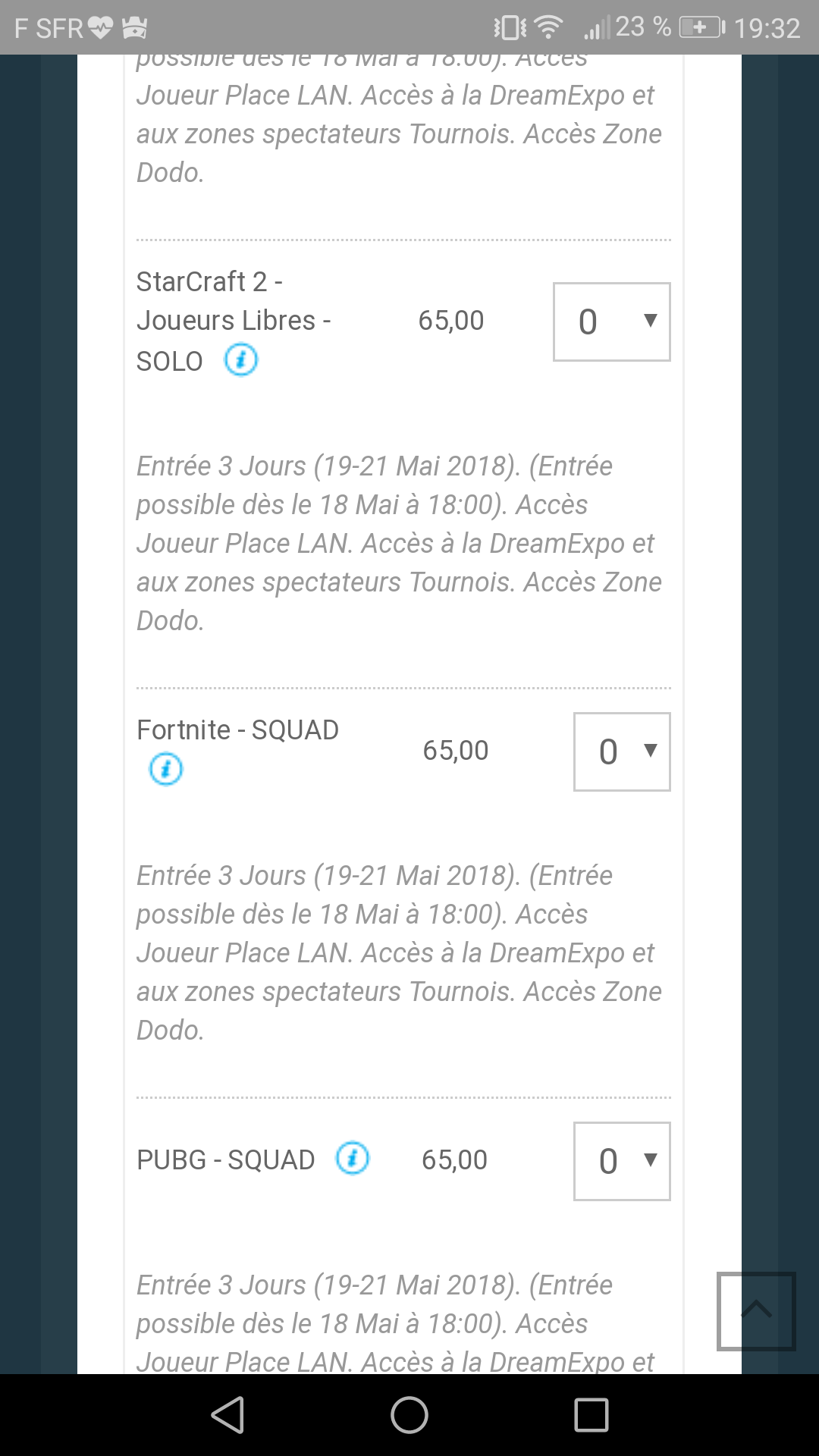Tap PUBG SQUAD price 65,00
Image resolution: width=819 pixels, height=1456 pixels.
point(454,1160)
